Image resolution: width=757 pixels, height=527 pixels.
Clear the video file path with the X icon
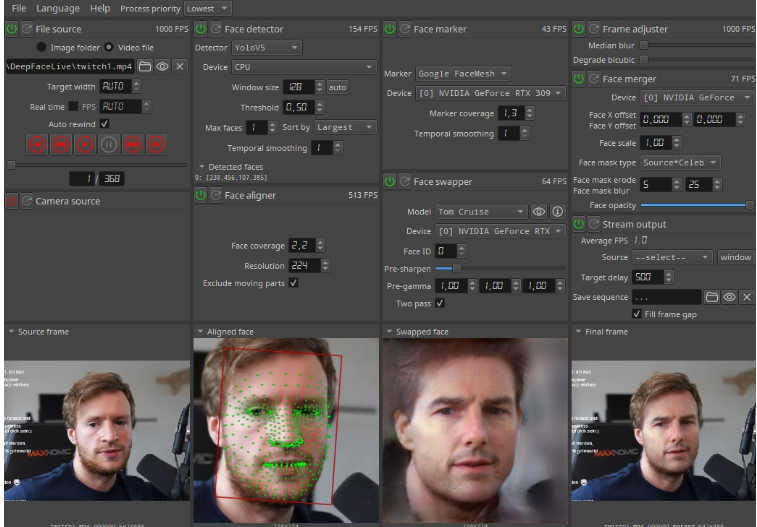[x=178, y=66]
